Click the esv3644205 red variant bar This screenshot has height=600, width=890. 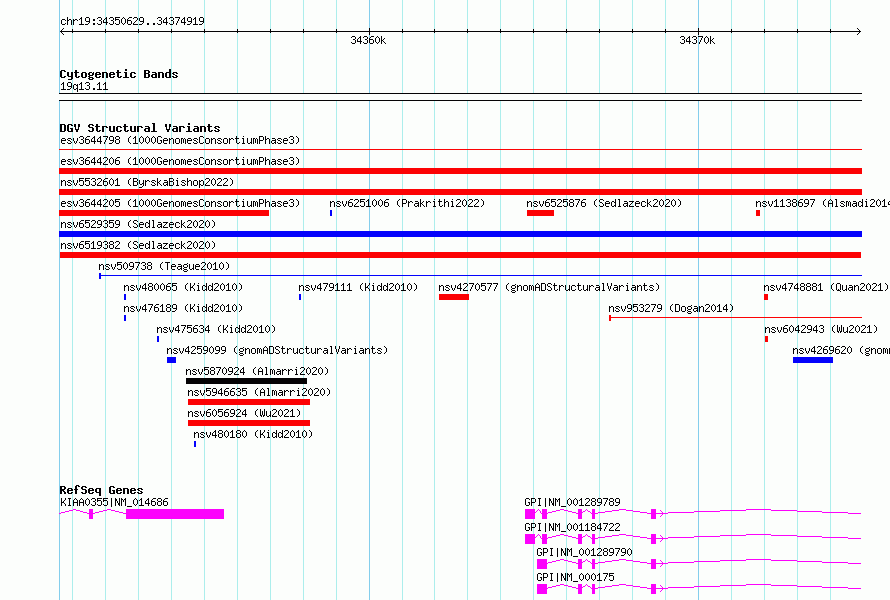pos(164,213)
